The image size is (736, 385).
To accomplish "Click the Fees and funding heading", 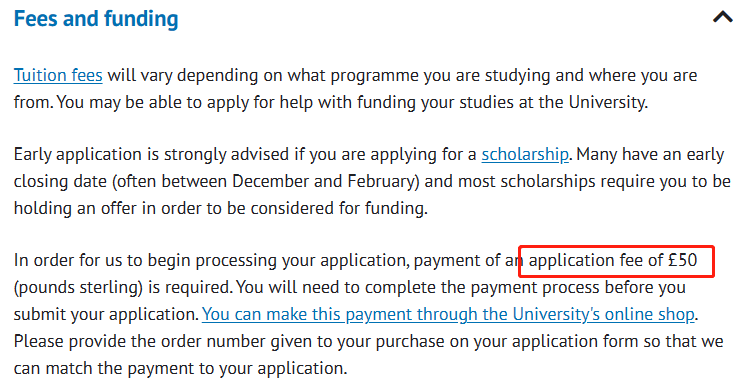I will point(96,19).
